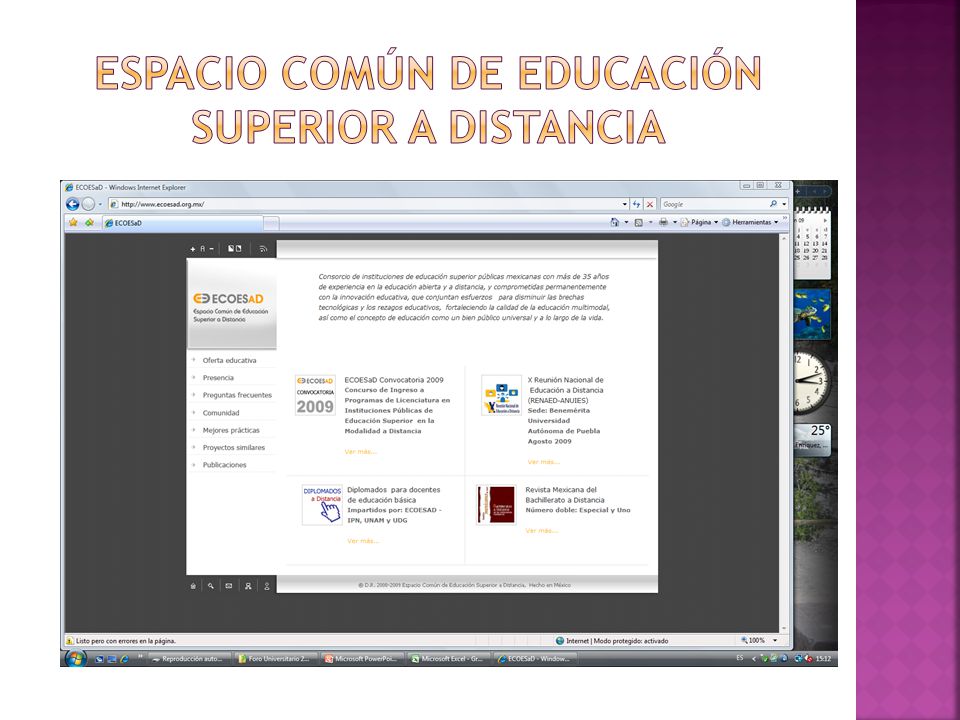
Task: Open Proyectos similares in the side menu
Action: 234,448
